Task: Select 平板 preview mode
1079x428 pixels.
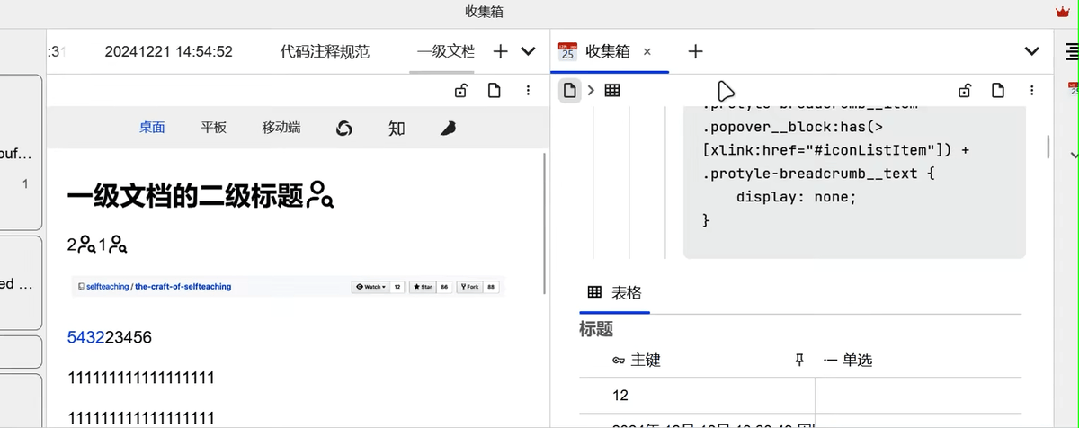Action: tap(213, 127)
